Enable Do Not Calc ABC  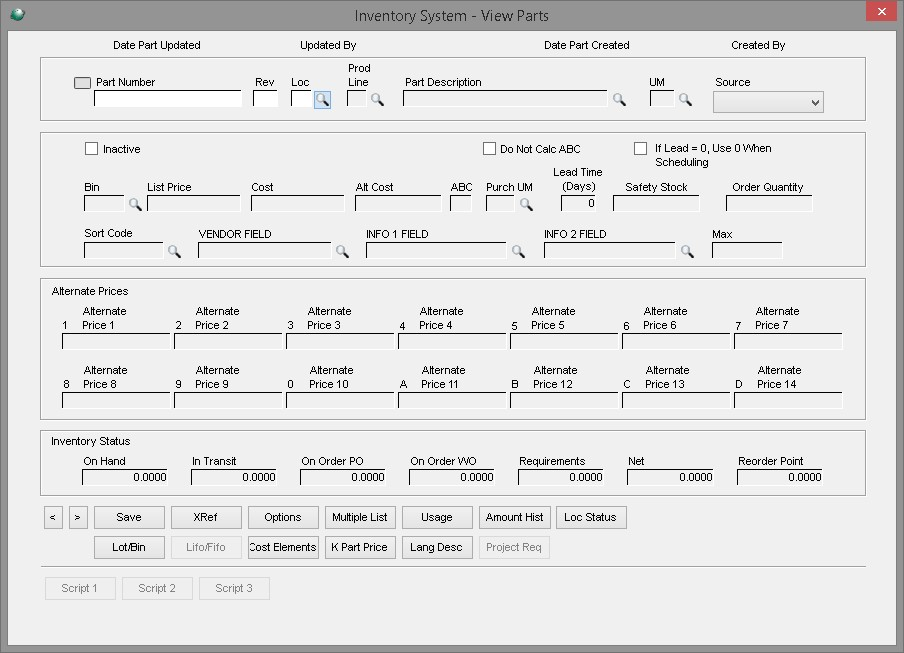pos(489,149)
